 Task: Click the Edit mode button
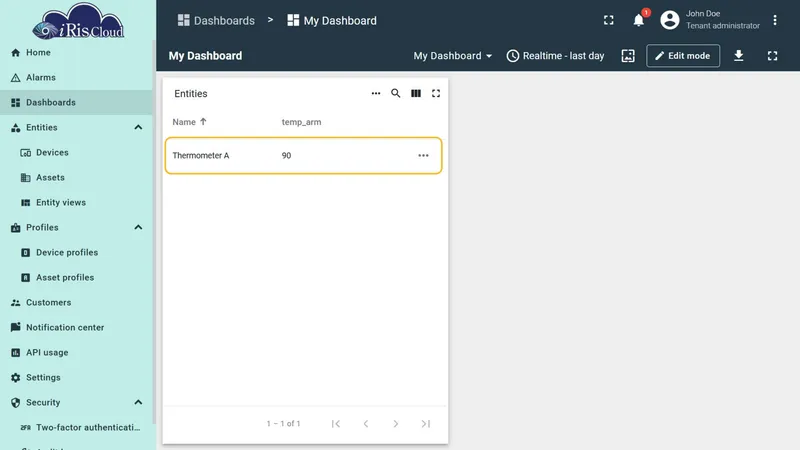pos(683,56)
